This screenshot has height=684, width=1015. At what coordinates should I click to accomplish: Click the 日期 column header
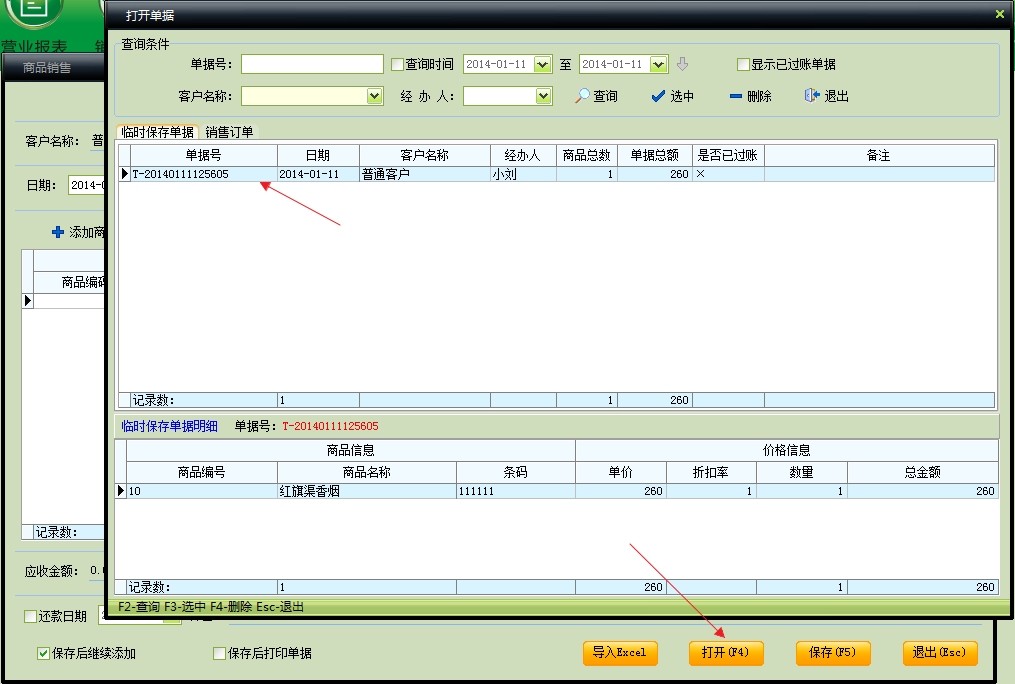point(318,155)
